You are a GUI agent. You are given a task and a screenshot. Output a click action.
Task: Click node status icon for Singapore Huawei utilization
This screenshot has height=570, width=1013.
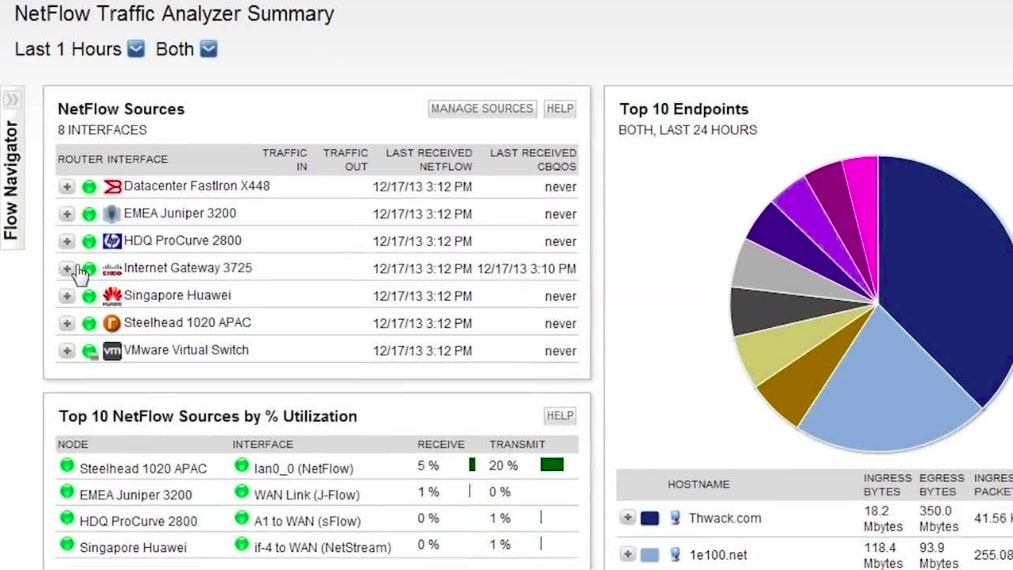(x=67, y=544)
